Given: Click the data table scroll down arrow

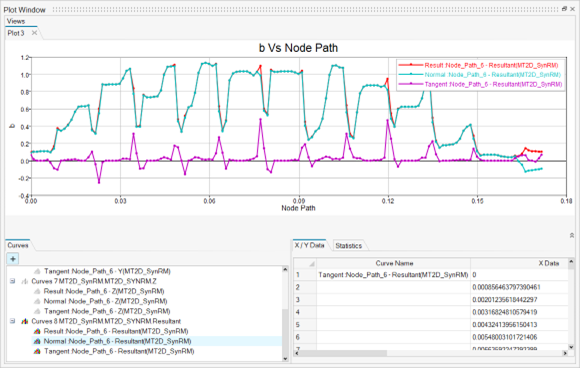Looking at the screenshot, I should (571, 347).
